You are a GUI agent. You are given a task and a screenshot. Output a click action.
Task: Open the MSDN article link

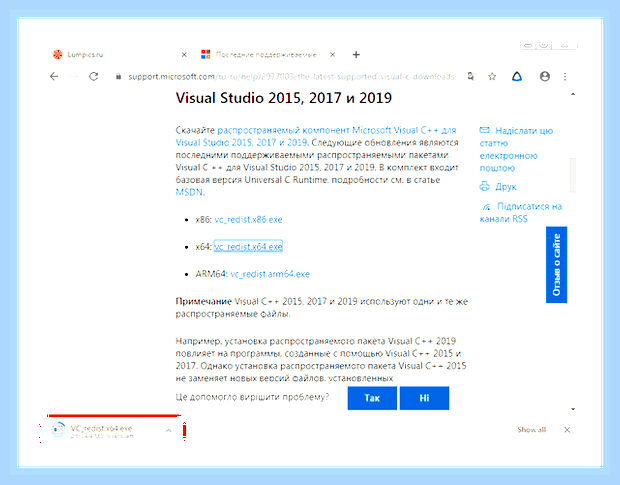[x=189, y=192]
